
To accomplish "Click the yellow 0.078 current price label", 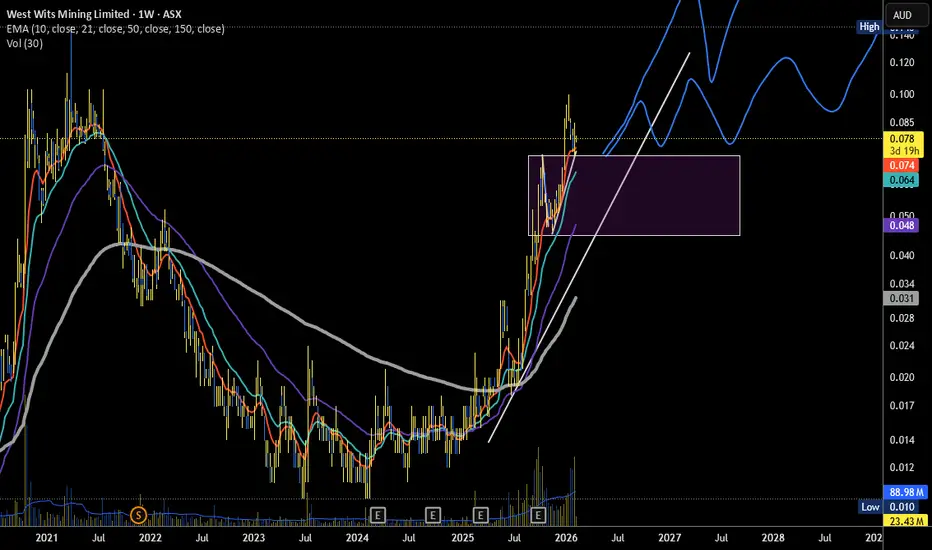I will [x=902, y=139].
